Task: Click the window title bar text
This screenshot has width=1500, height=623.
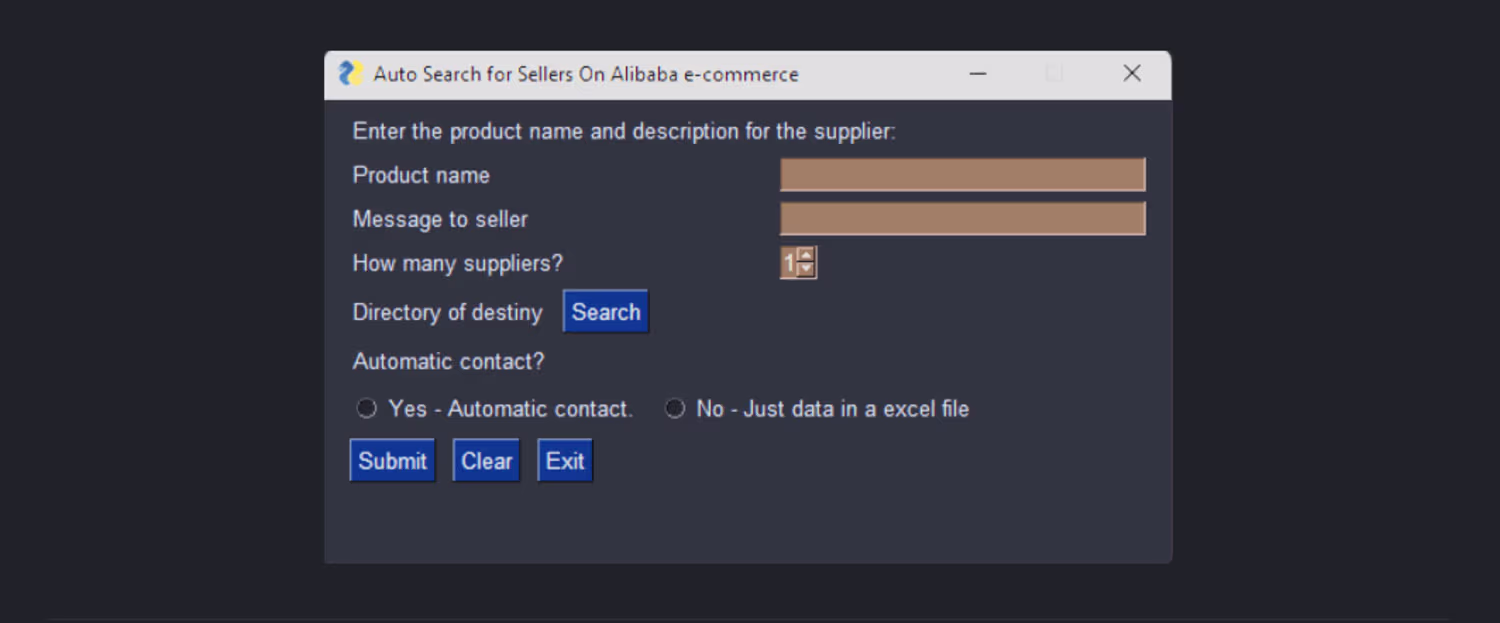Action: 586,74
